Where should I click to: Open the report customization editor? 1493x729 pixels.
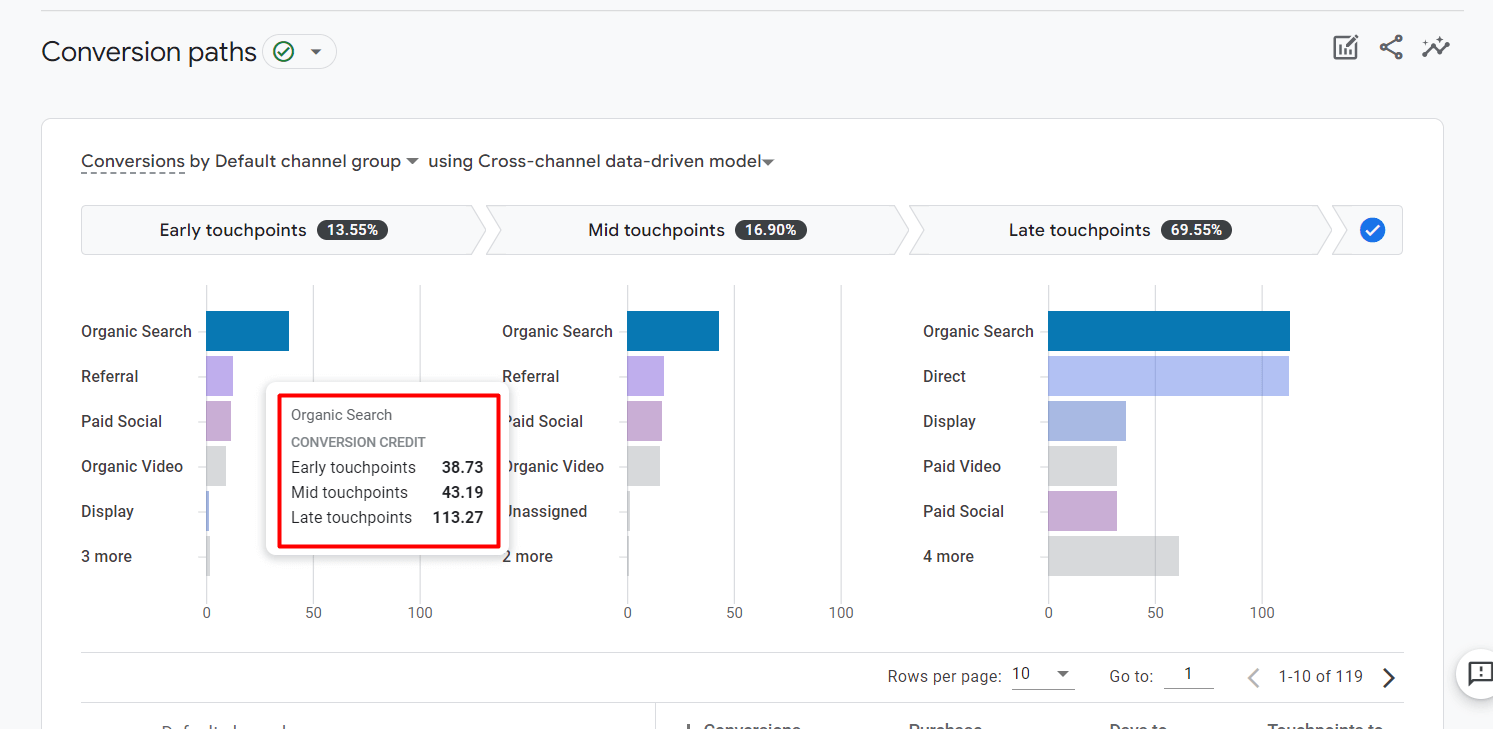[x=1345, y=47]
